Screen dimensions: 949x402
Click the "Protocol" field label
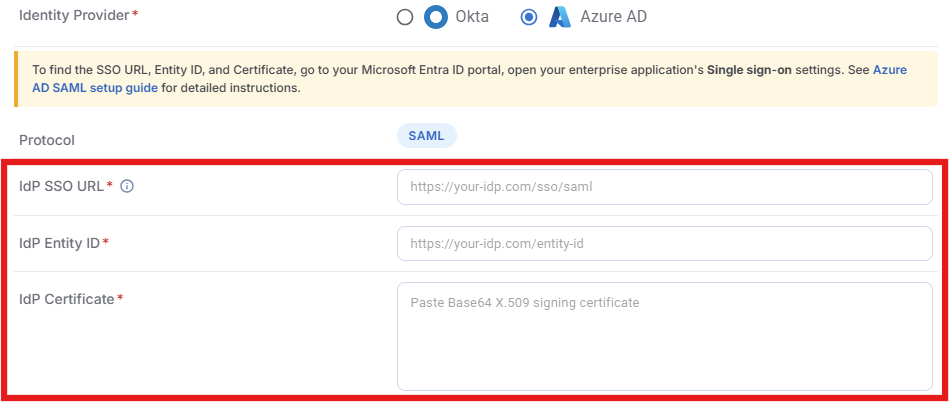click(47, 140)
